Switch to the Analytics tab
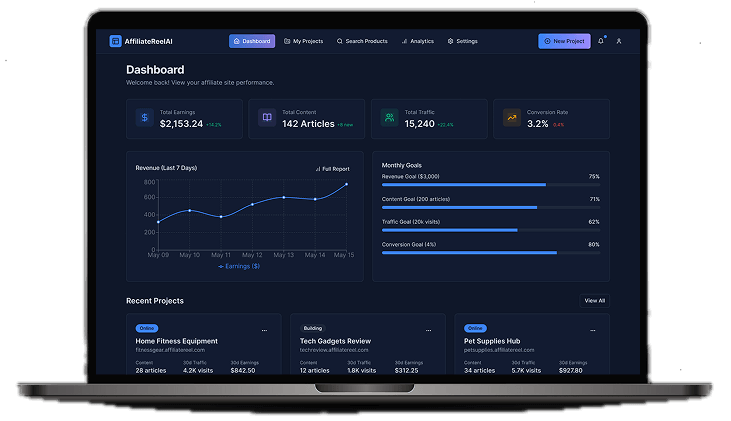731x421 pixels. point(418,41)
